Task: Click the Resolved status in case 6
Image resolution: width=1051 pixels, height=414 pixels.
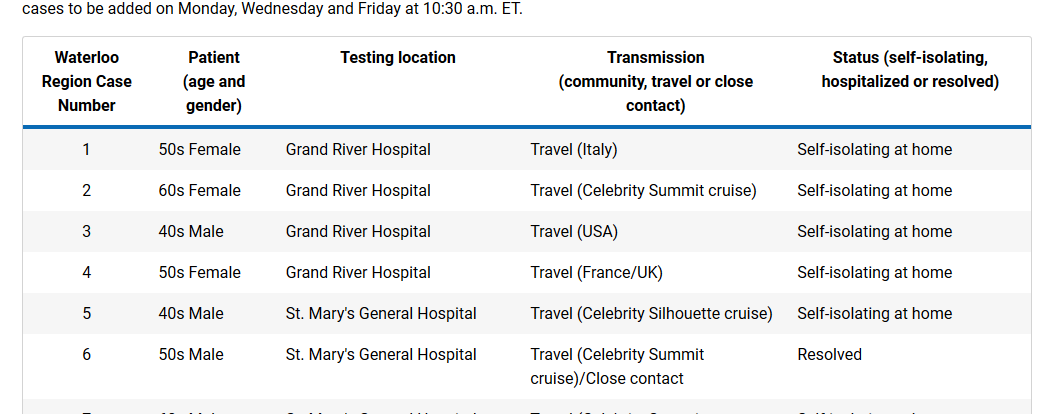Action: coord(829,355)
